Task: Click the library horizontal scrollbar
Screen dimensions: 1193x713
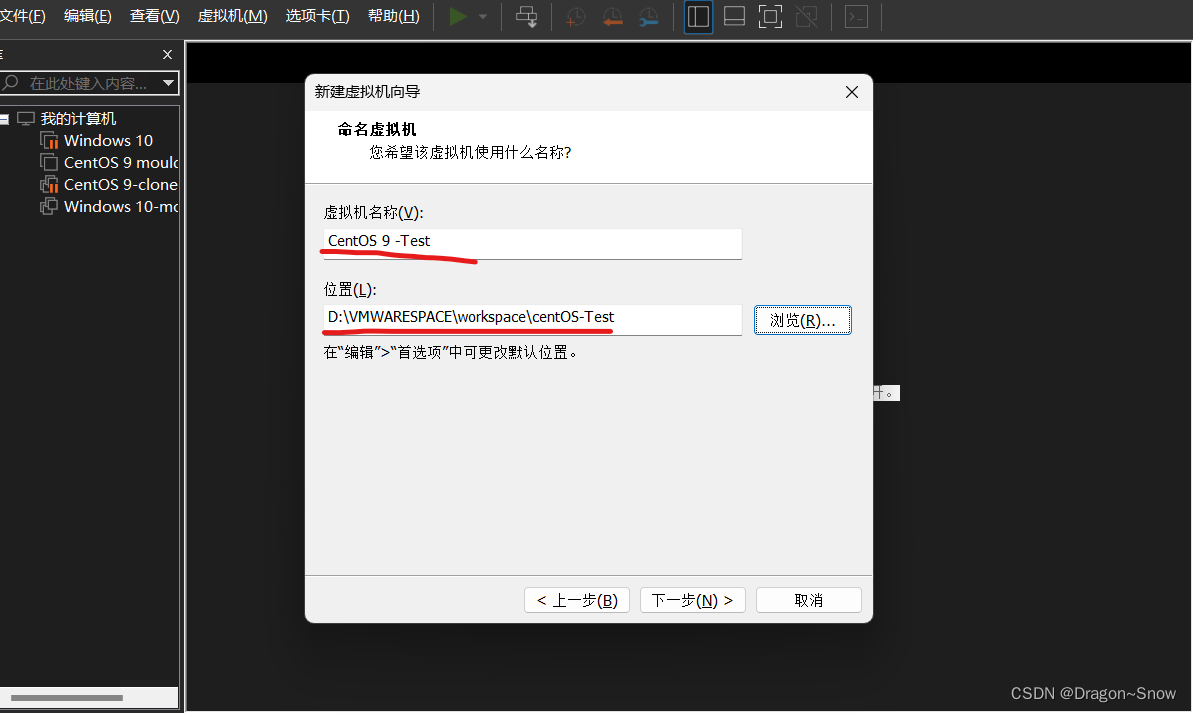Action: (x=67, y=698)
